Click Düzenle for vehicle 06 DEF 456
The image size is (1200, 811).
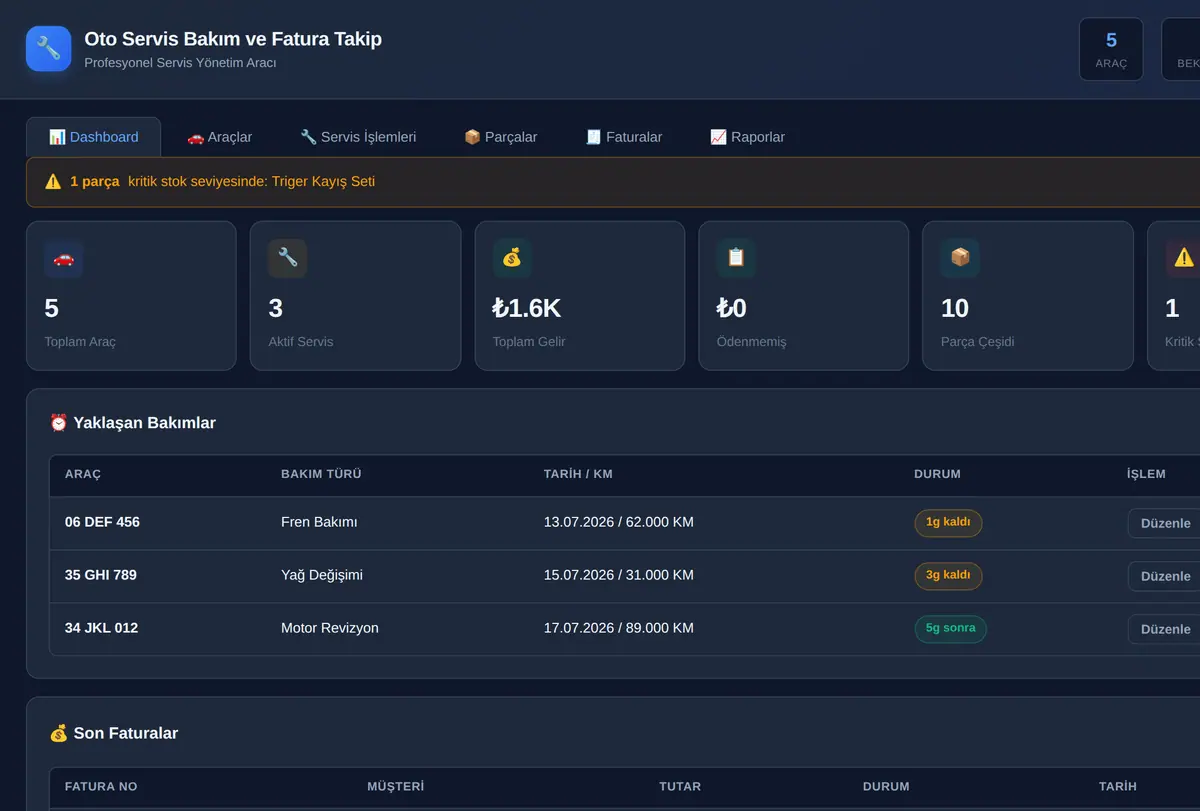pyautogui.click(x=1165, y=523)
